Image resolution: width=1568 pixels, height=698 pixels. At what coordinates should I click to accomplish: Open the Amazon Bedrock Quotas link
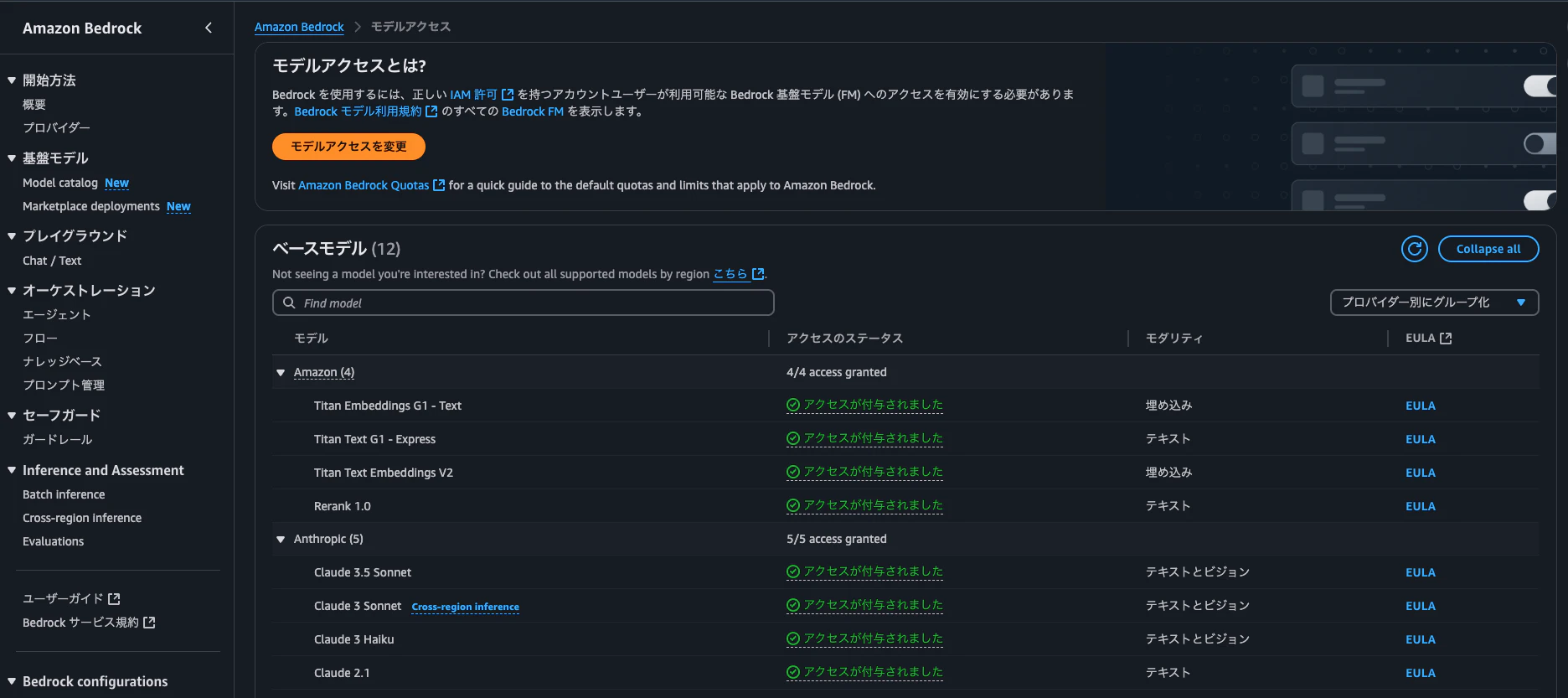(x=364, y=185)
